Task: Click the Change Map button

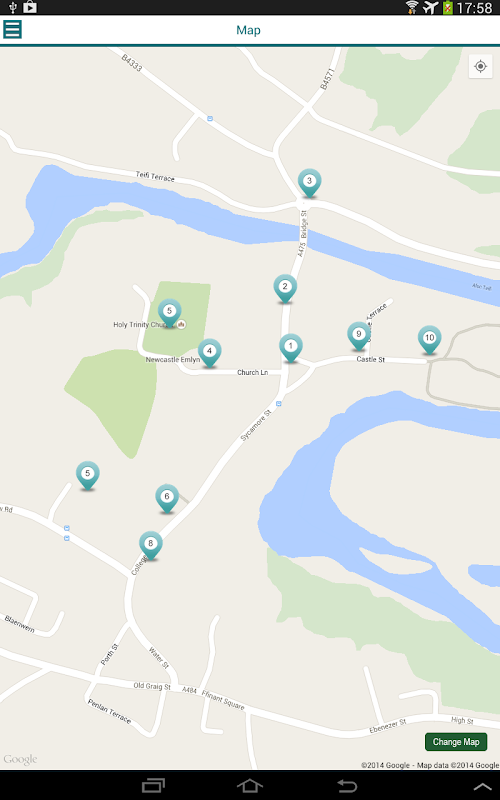Action: pos(456,742)
